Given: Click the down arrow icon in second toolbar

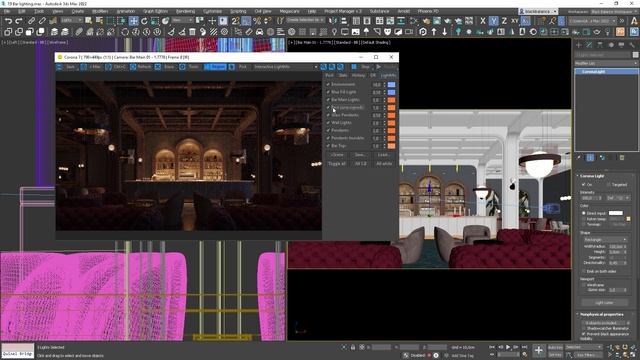Looking at the screenshot, I should point(444,31).
